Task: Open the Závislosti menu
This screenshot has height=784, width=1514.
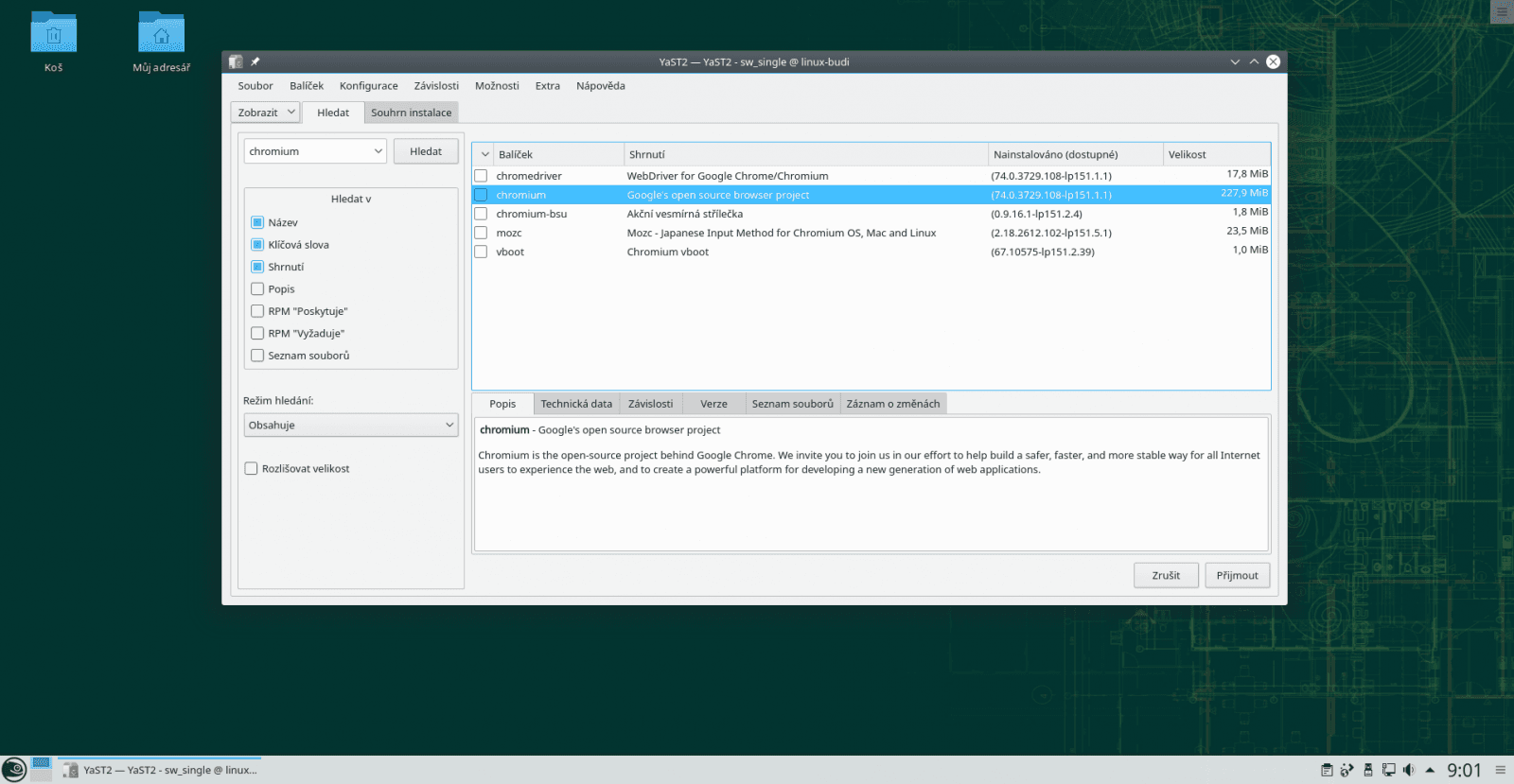Action: click(436, 86)
